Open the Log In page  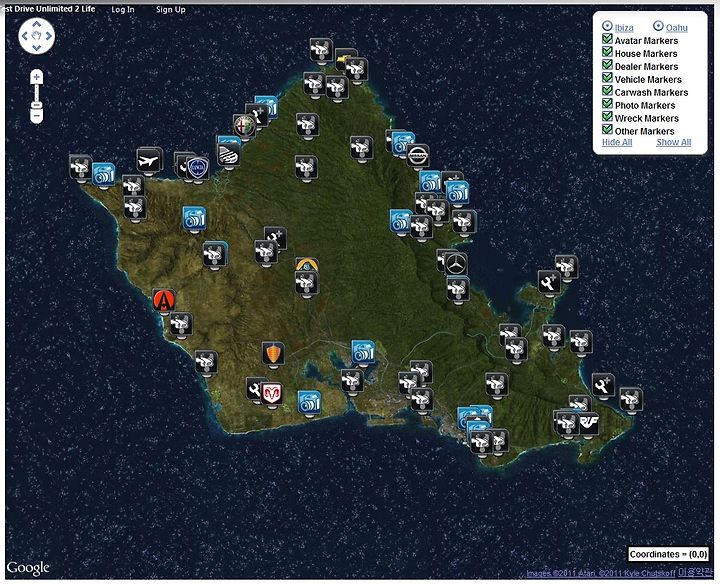pyautogui.click(x=123, y=9)
